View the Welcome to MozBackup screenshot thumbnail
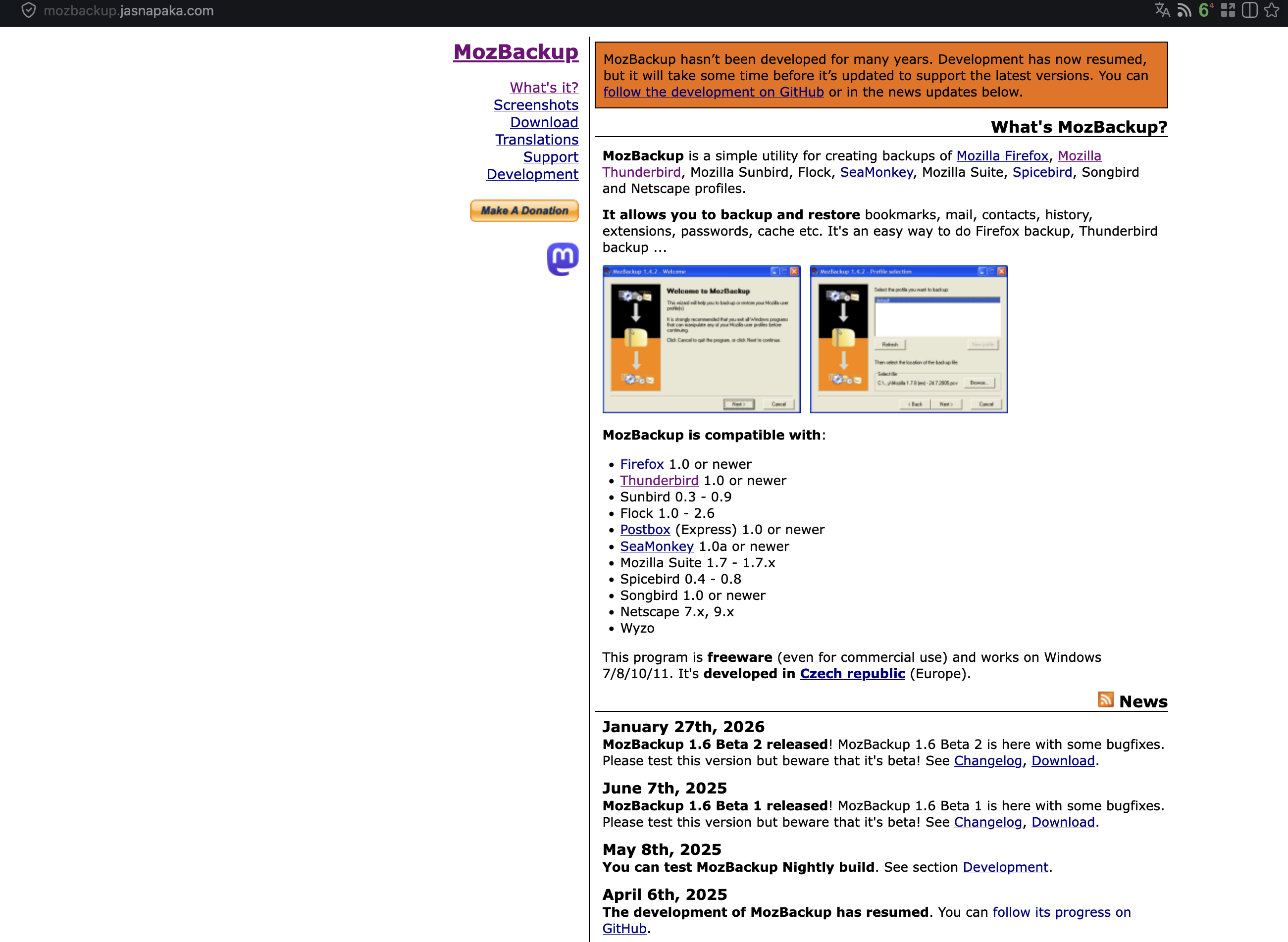This screenshot has width=1288, height=942. click(701, 339)
